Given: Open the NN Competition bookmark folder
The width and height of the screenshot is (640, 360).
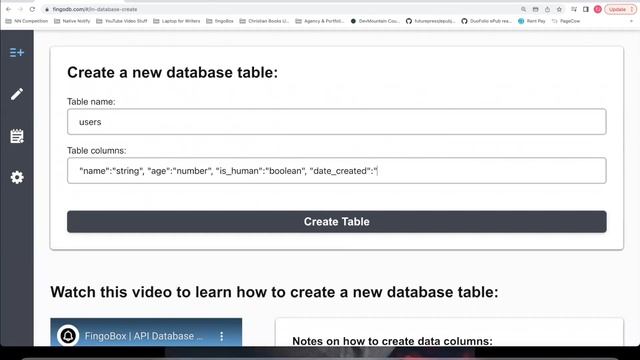Looking at the screenshot, I should [27, 21].
